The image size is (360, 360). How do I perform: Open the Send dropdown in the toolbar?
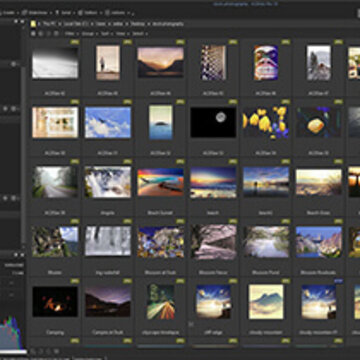(65, 13)
